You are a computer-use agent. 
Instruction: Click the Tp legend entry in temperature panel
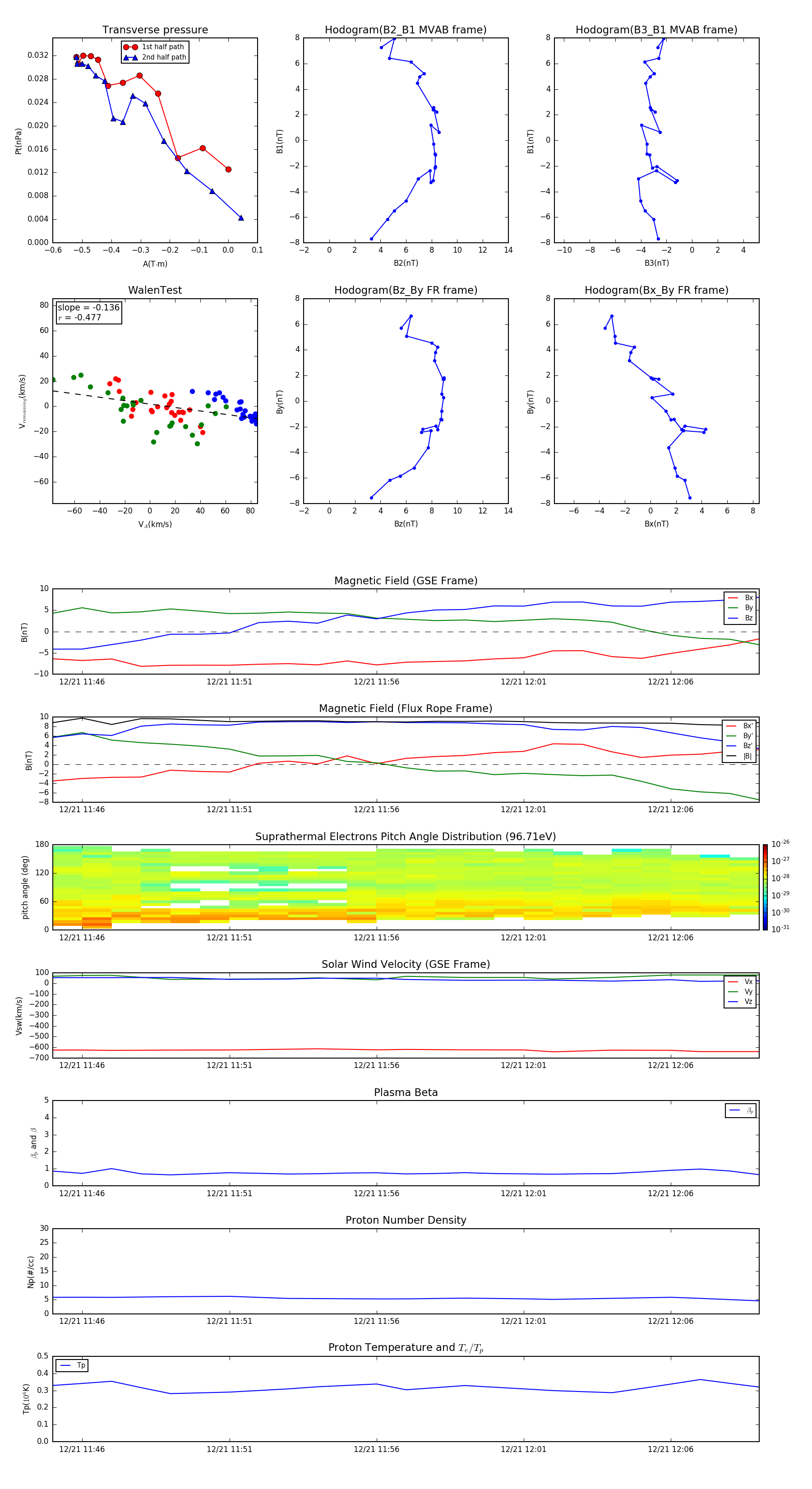[72, 1366]
